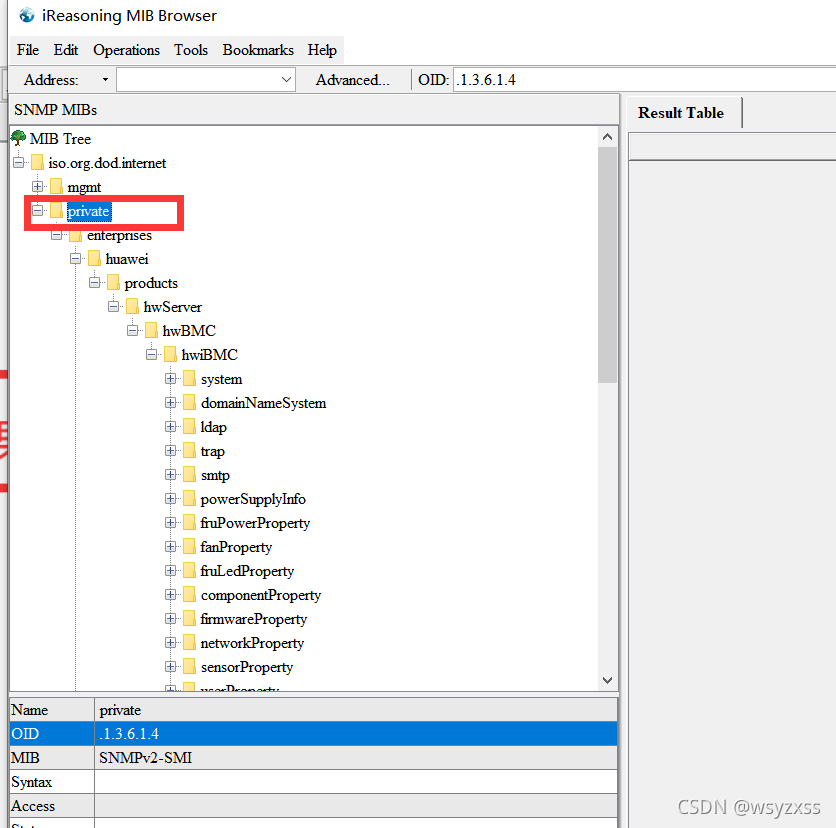Click the enterprises folder icon

click(76, 235)
